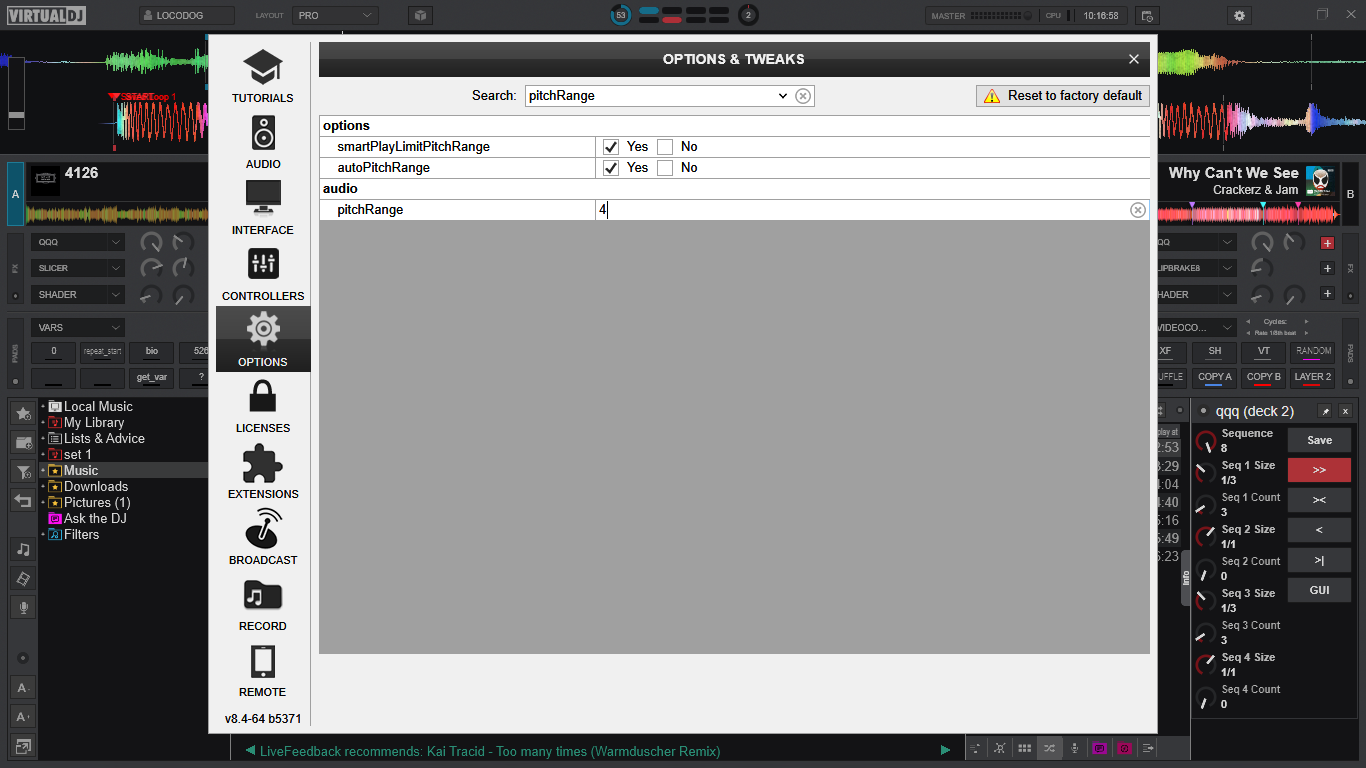
Task: Reset the pitchRange value with its clear icon
Action: click(1138, 210)
